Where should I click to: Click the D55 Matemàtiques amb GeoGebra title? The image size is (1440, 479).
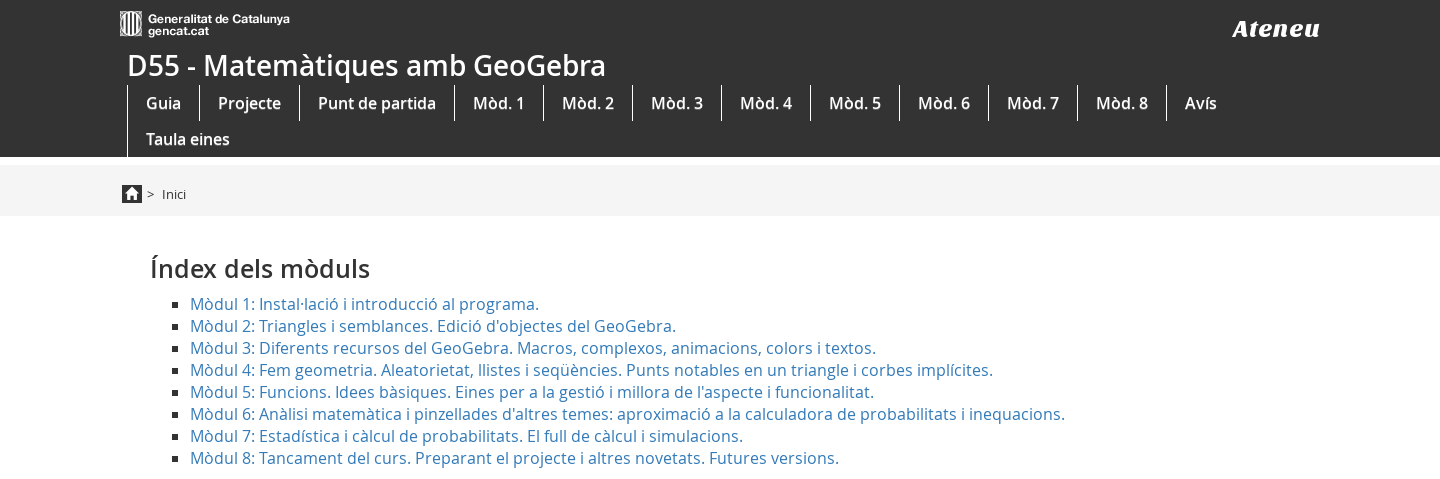click(x=366, y=66)
